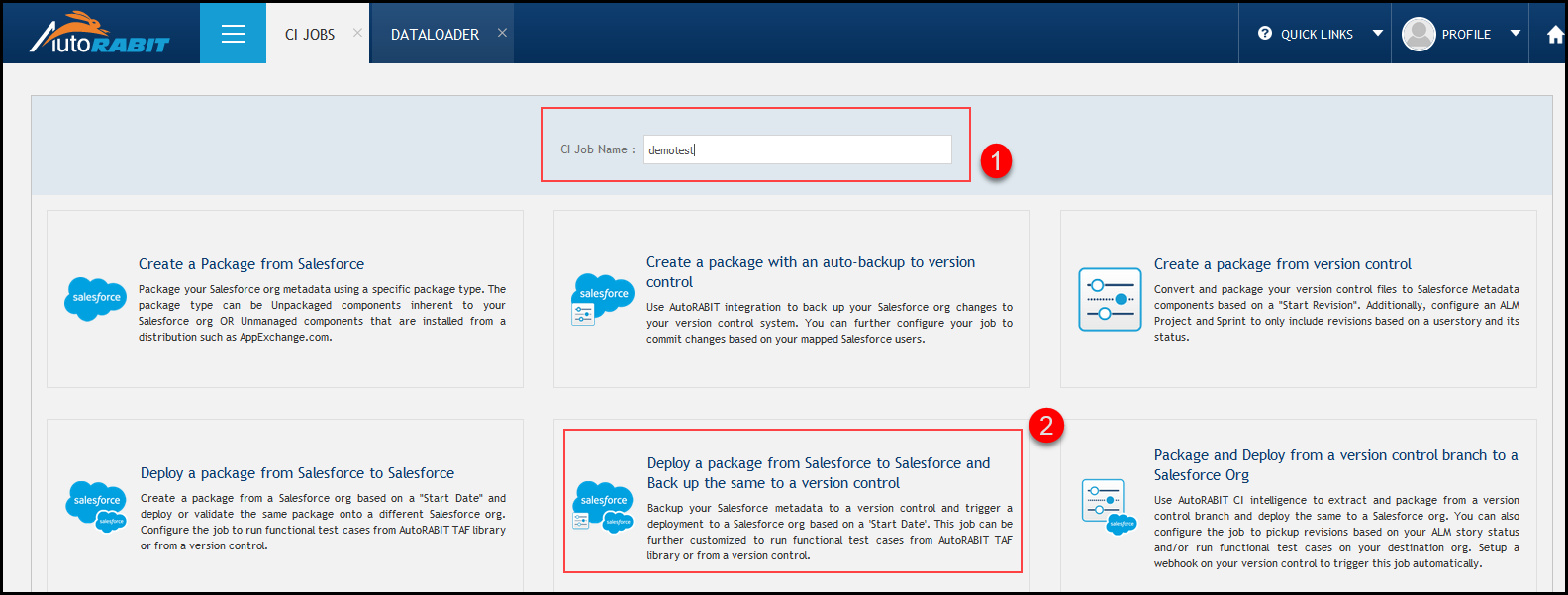Select Package and Deploy from version control branch title
Image resolution: width=1568 pixels, height=595 pixels.
pos(1335,465)
